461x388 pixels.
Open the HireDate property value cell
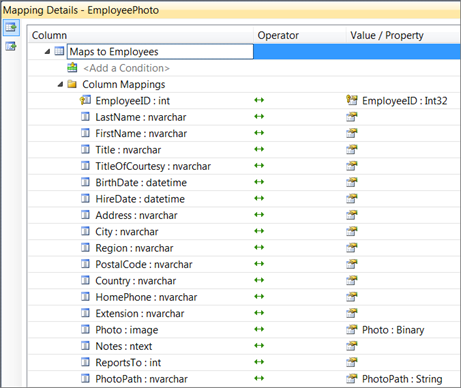point(403,199)
